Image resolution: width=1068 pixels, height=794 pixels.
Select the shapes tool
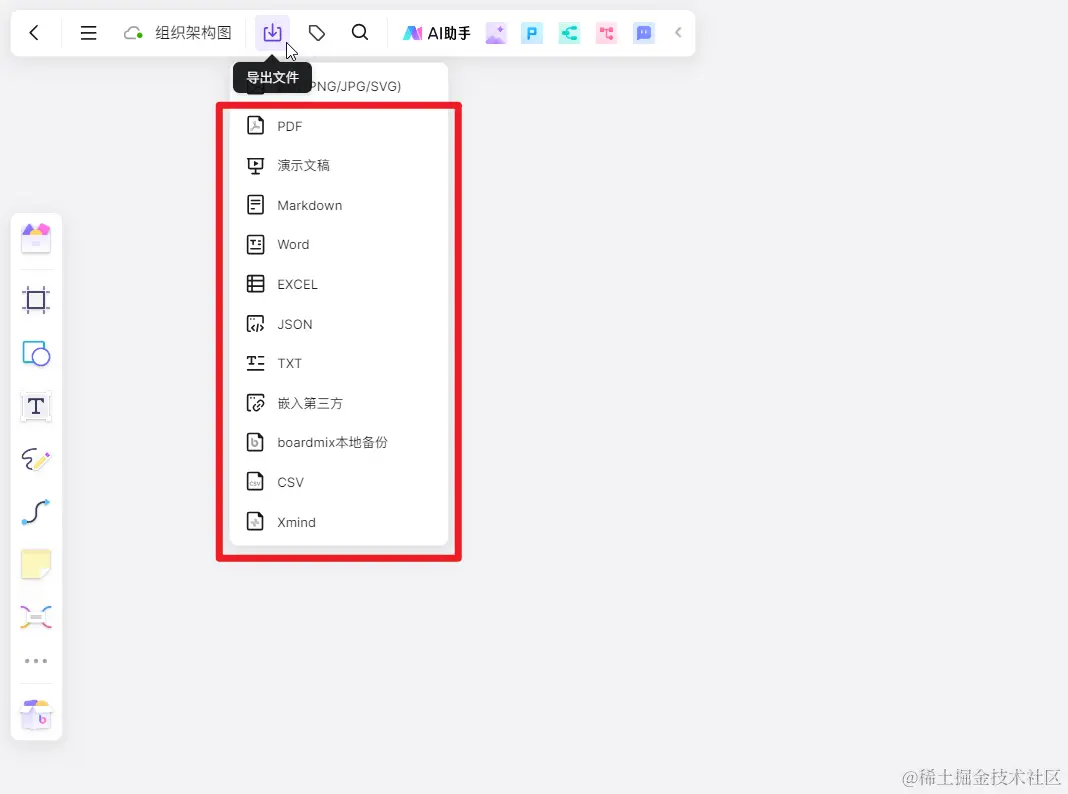(x=36, y=353)
